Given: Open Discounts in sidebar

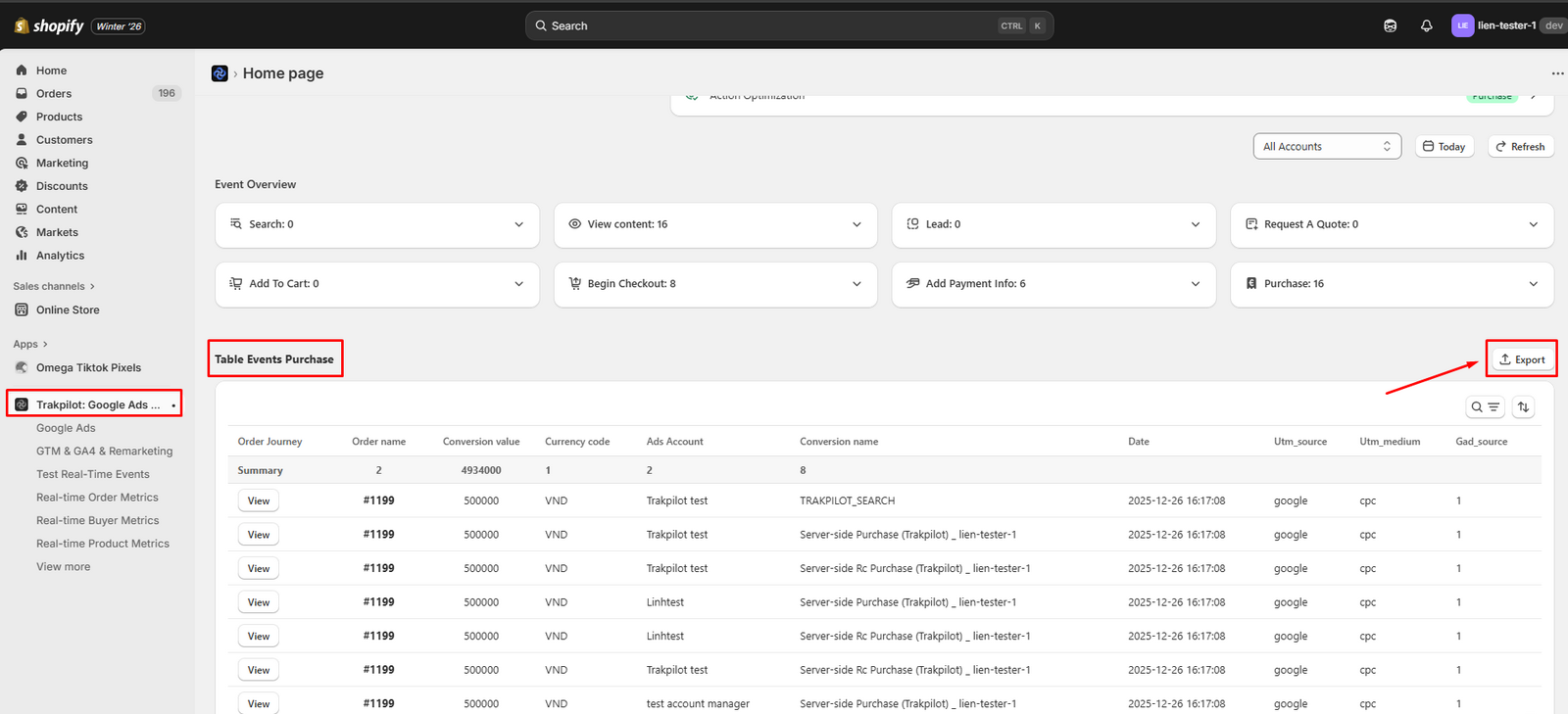Looking at the screenshot, I should coord(62,186).
